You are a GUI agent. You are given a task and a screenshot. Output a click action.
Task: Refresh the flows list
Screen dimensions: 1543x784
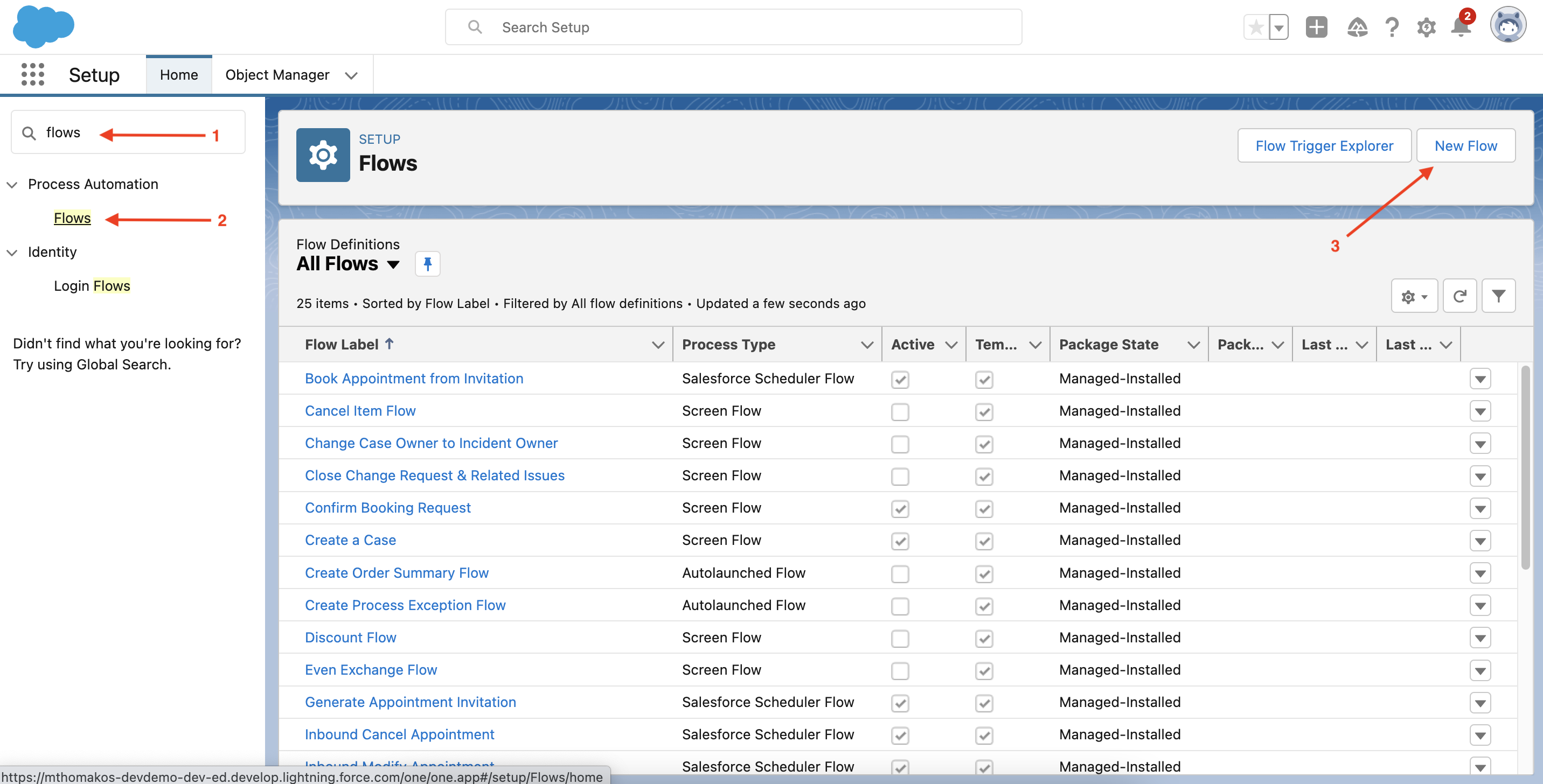(1459, 296)
